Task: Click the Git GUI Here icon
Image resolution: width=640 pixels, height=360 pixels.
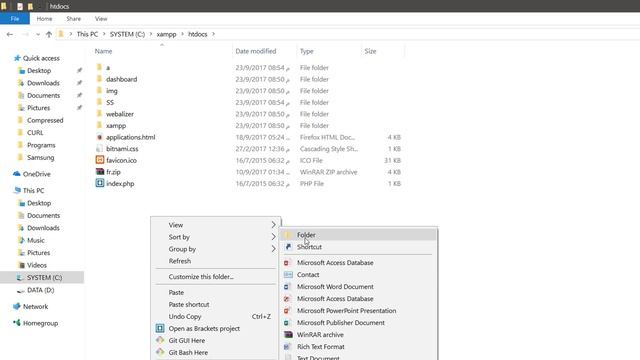Action: pyautogui.click(x=160, y=340)
